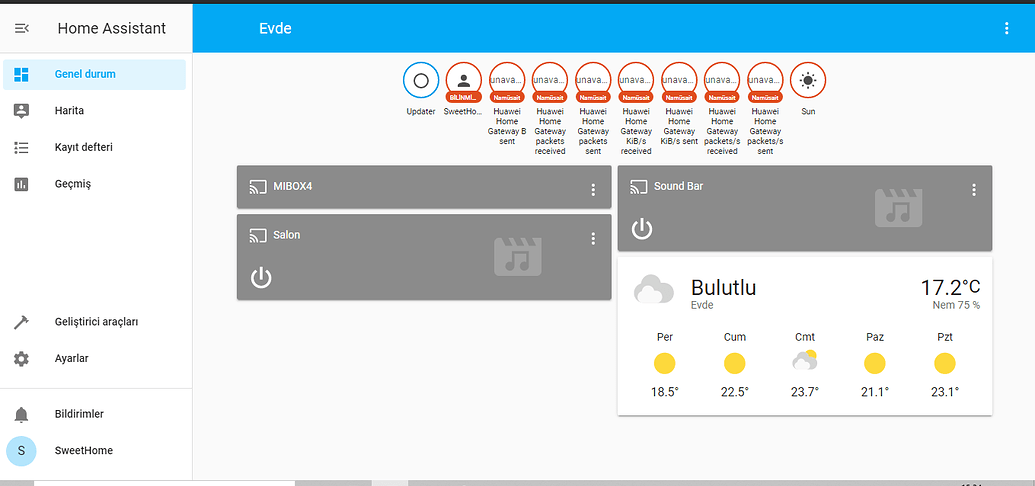Click the Bulutlu weather heading
Viewport: 1035px width, 486px height.
coord(723,288)
